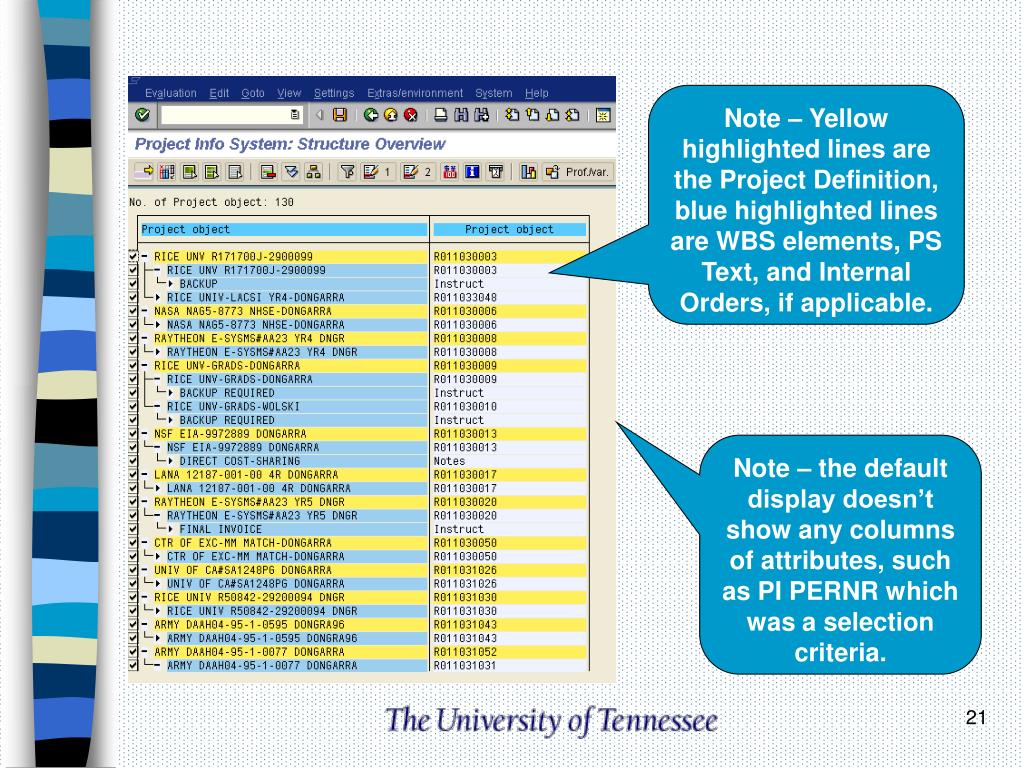Uncheck the RICE UNV-GRADS-WOLSKI row checkbox
The height and width of the screenshot is (768, 1024).
click(x=133, y=406)
